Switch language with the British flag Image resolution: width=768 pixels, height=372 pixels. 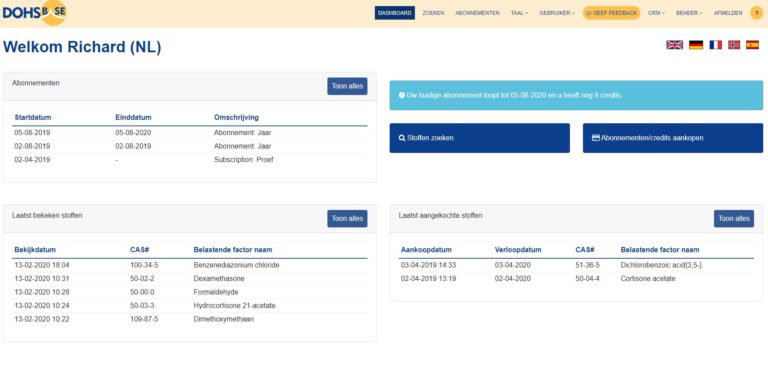[x=674, y=45]
